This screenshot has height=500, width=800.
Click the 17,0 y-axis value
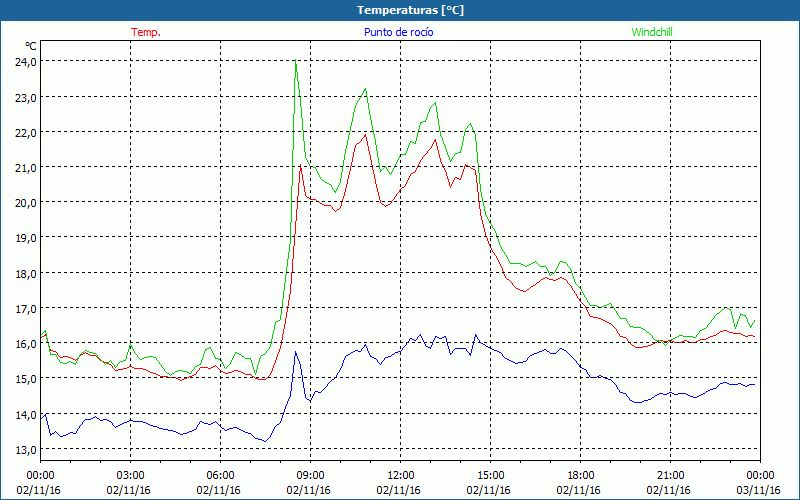point(25,309)
